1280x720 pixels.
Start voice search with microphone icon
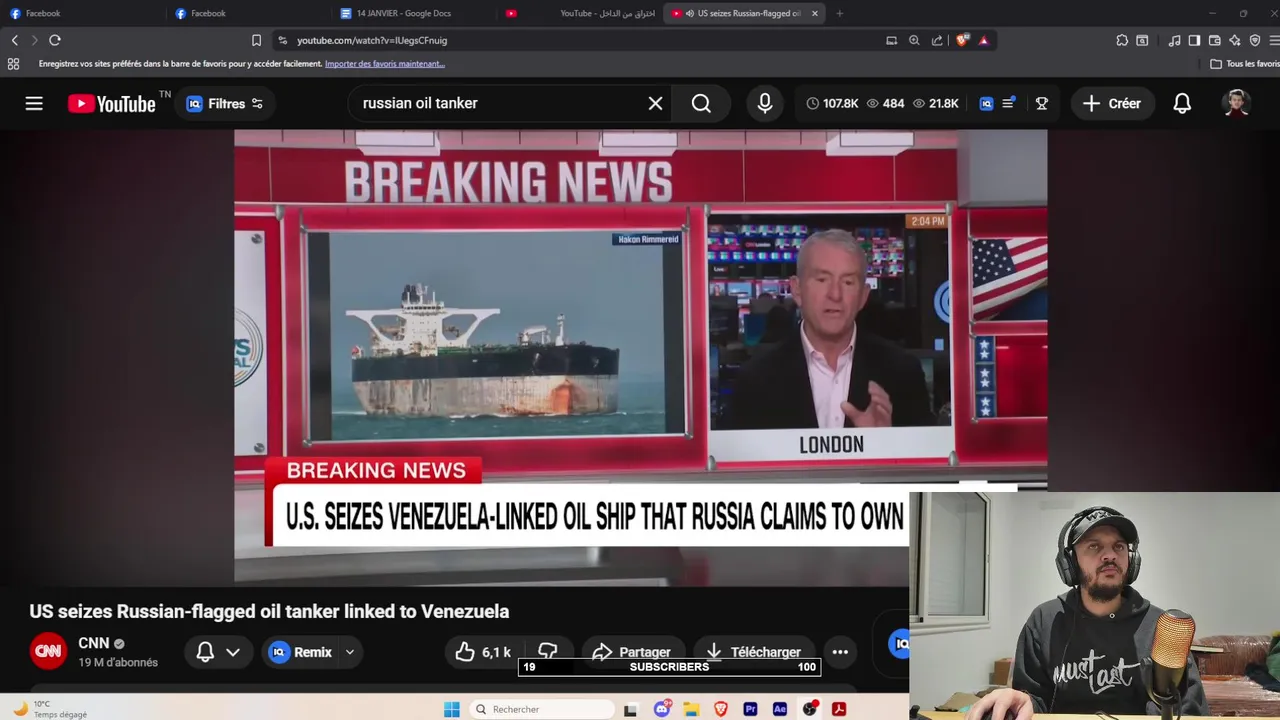765,103
